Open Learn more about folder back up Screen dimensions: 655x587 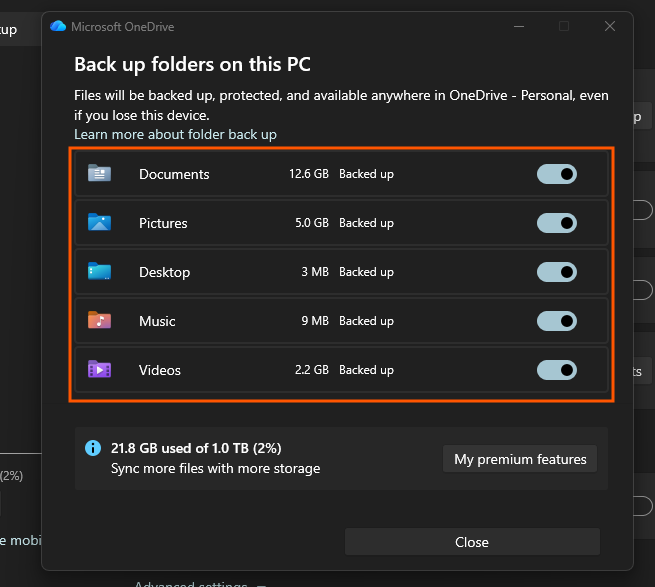175,135
